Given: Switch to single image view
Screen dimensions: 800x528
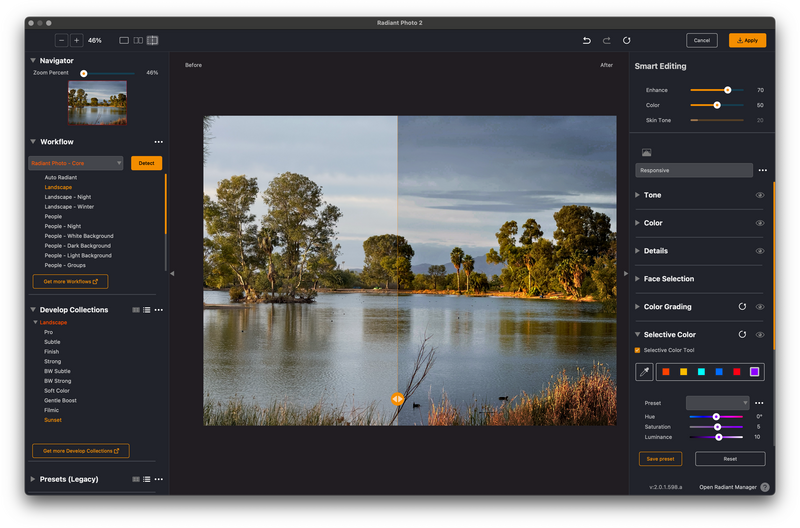Looking at the screenshot, I should 124,40.
